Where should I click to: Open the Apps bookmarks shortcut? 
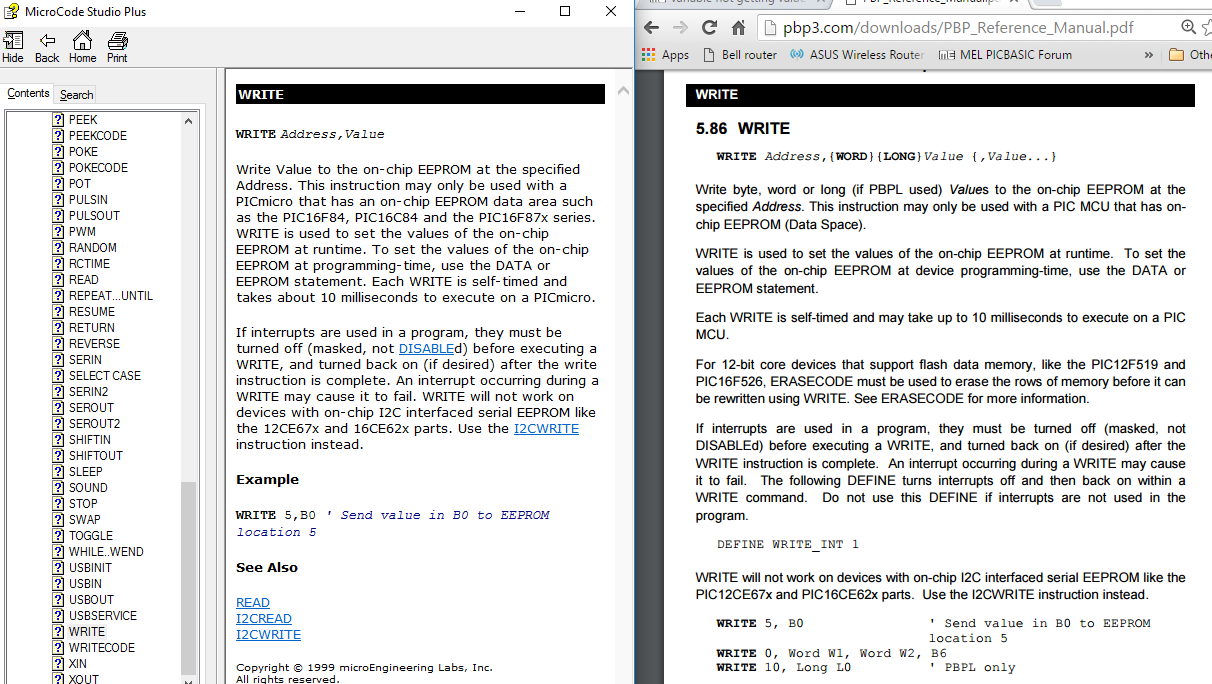coord(665,55)
